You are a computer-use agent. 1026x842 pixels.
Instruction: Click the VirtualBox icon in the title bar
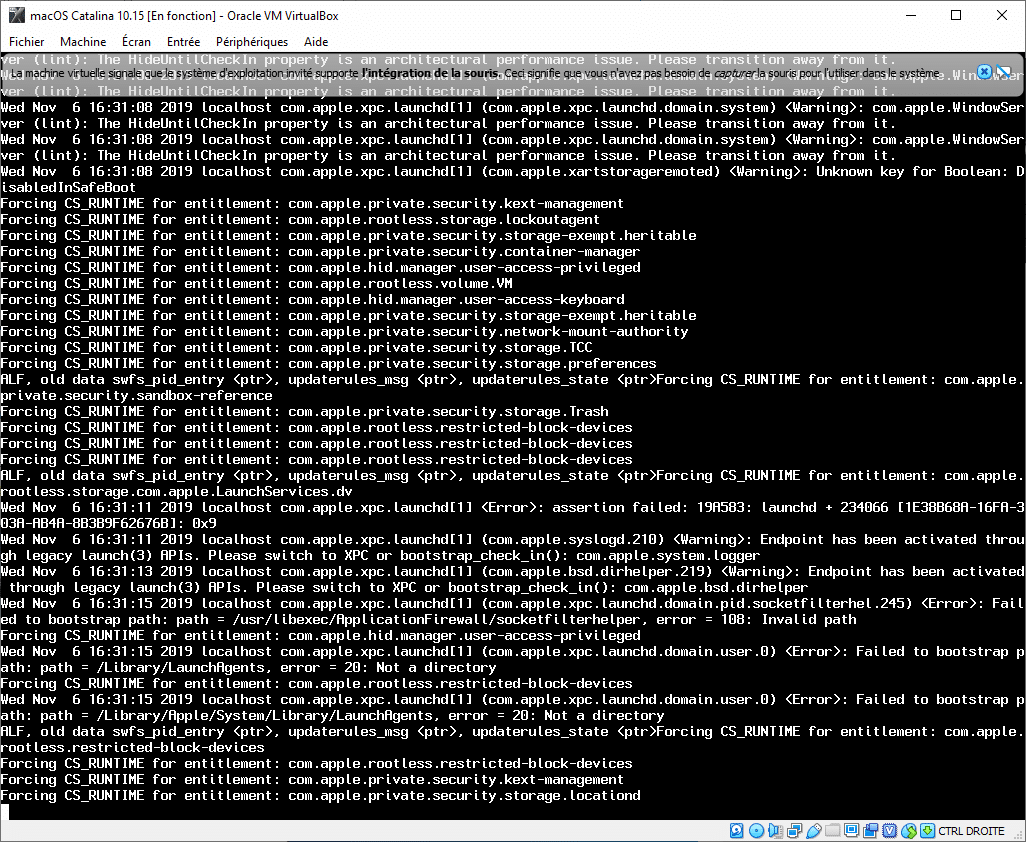[16, 15]
